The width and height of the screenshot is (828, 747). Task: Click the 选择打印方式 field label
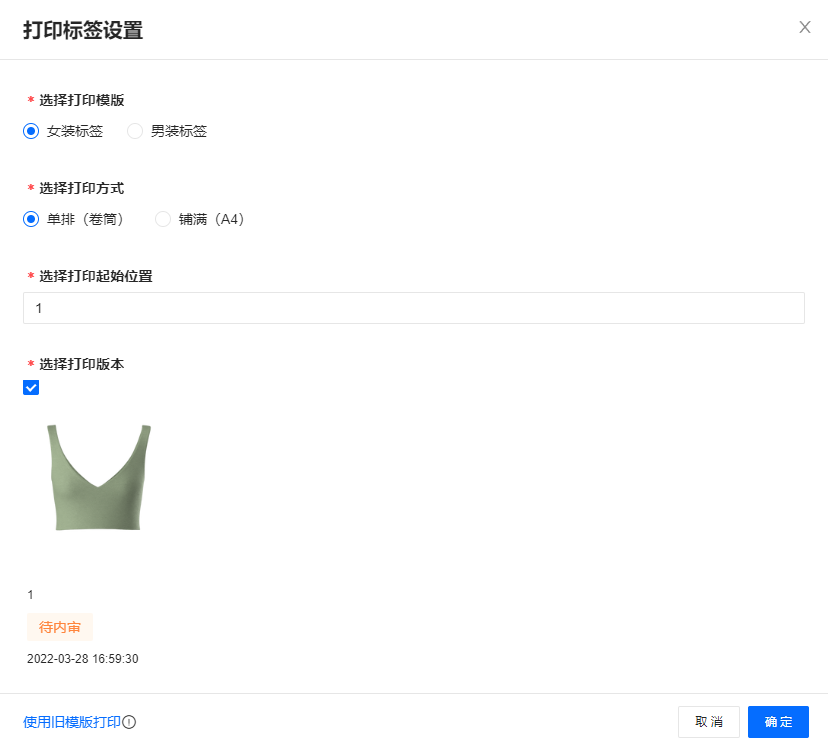click(81, 188)
